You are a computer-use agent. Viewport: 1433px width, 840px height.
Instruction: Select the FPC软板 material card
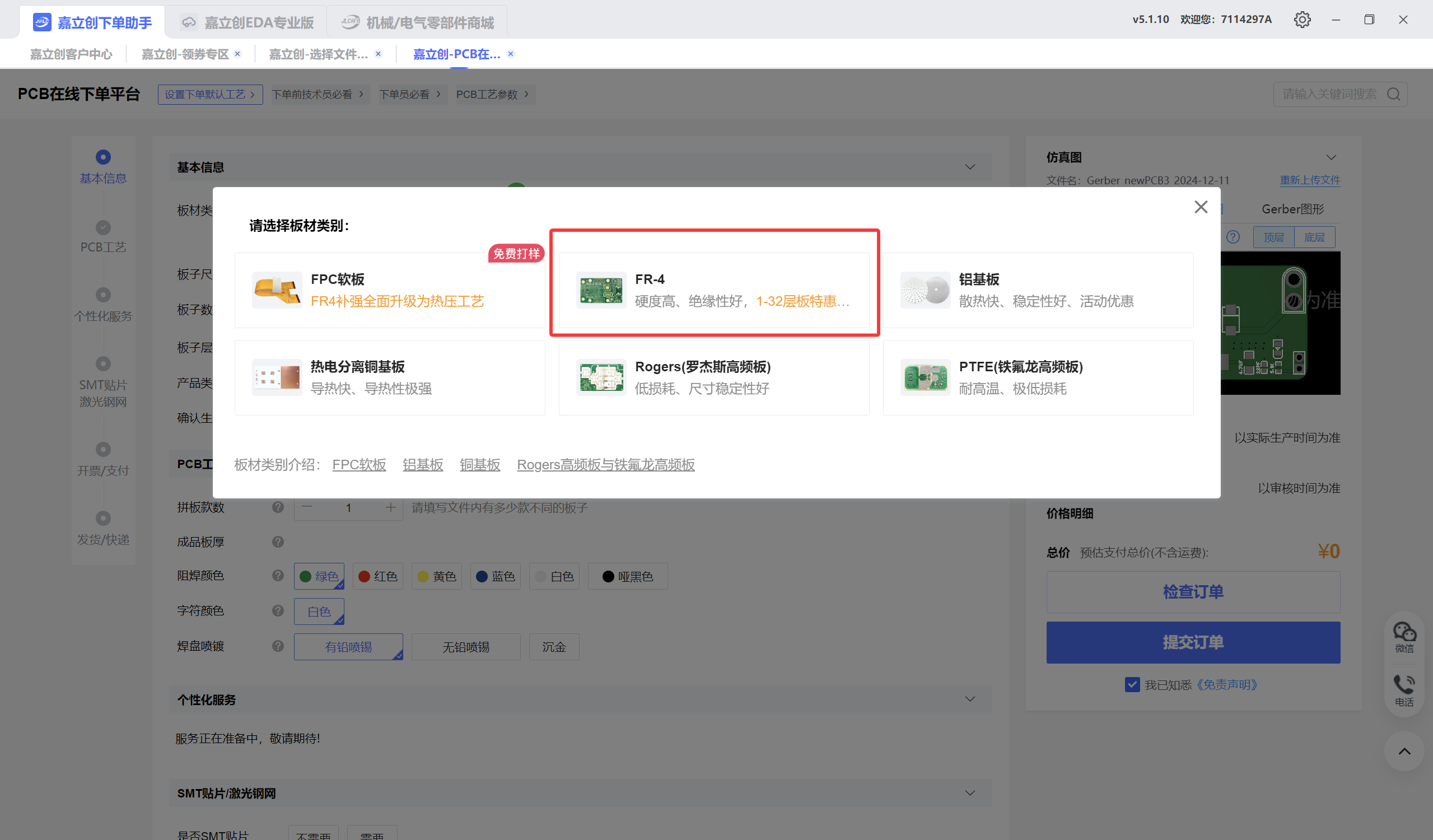coord(390,290)
